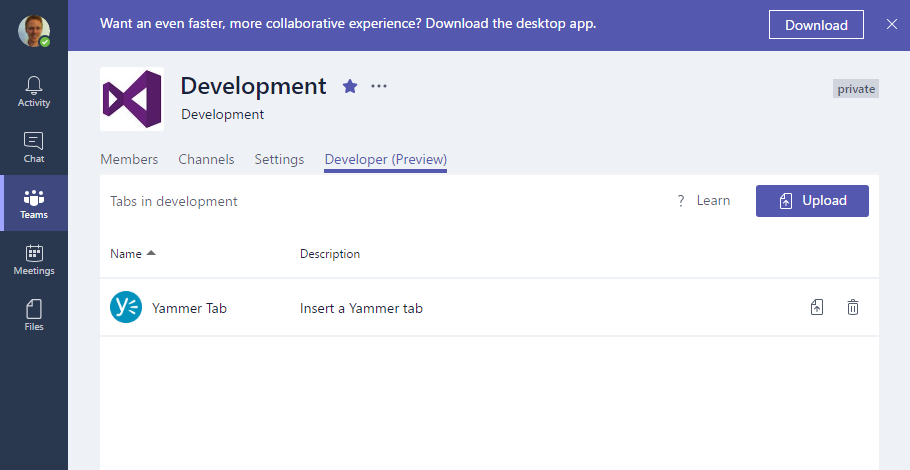Open Meetings calendar in sidebar
Viewport: 910px width, 470px height.
[34, 259]
